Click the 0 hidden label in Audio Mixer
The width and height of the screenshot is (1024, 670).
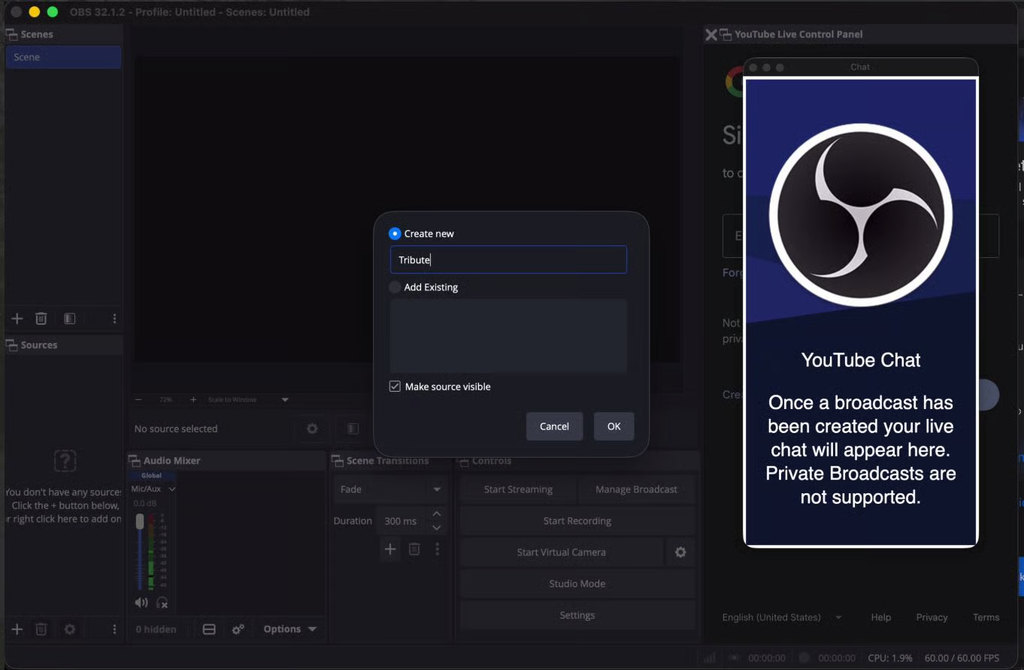[156, 630]
